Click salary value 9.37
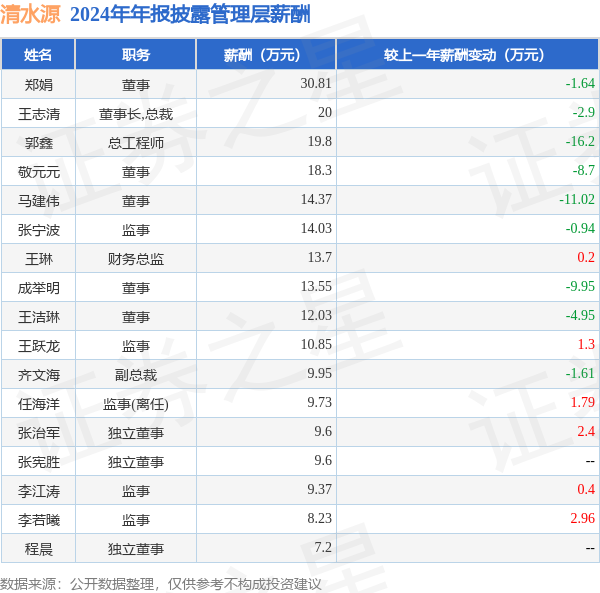This screenshot has height=593, width=600. point(320,490)
